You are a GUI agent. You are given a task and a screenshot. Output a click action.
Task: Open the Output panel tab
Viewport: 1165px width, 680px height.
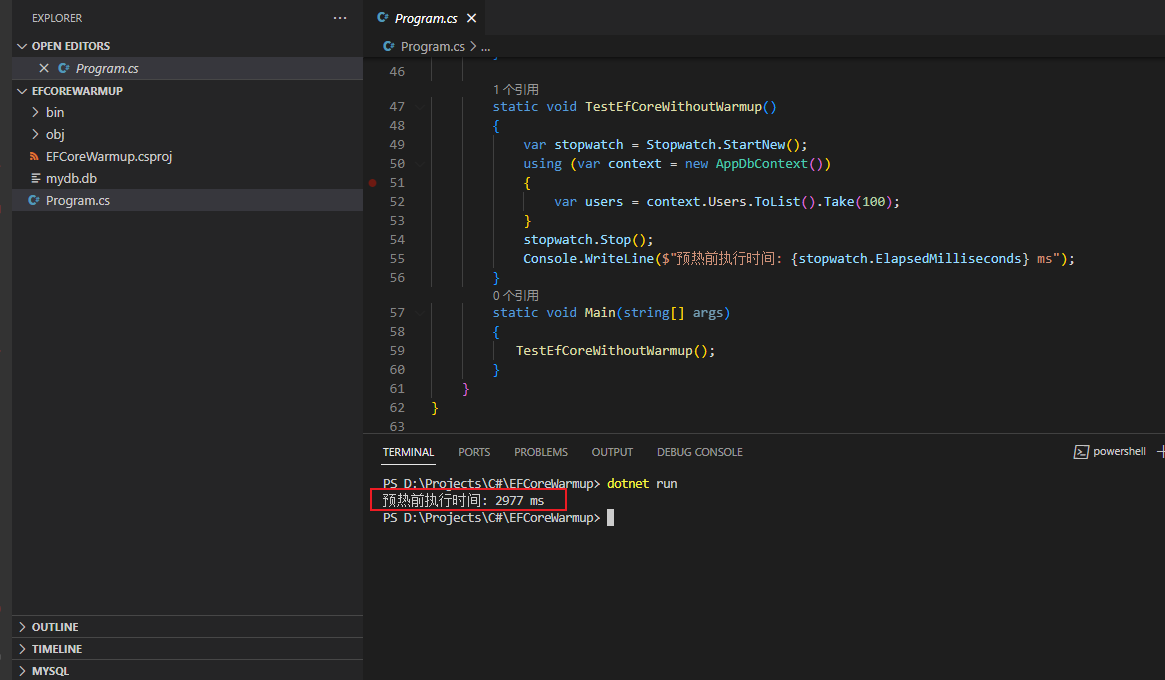pyautogui.click(x=612, y=452)
